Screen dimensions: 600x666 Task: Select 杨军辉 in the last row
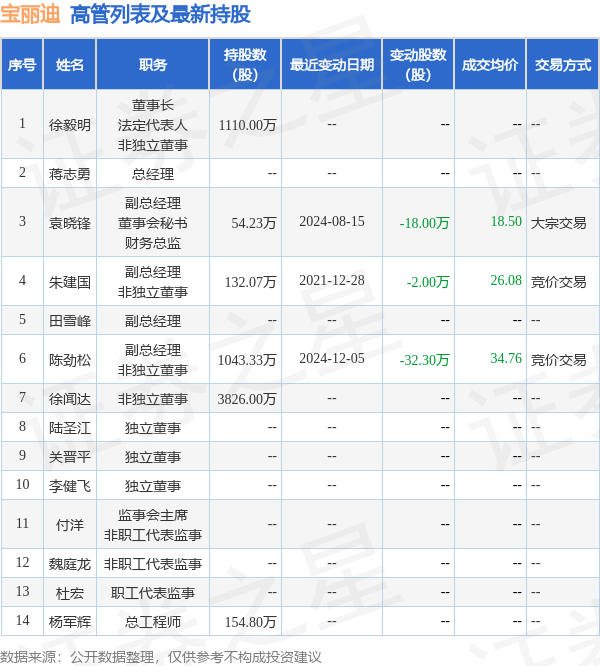(70, 622)
